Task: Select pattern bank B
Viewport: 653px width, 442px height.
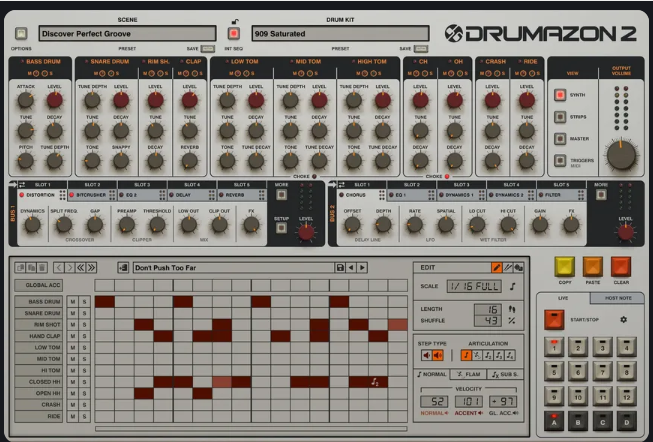Action: [578, 421]
